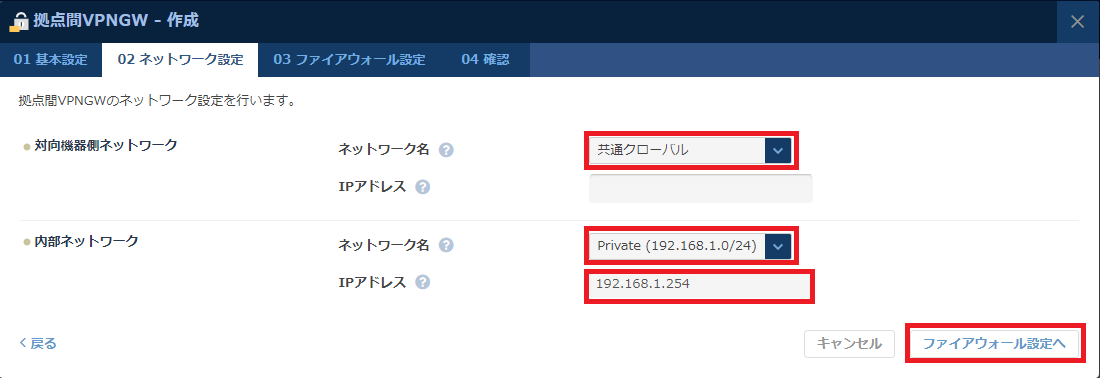Switch to the 01 基本設定 tab
The height and width of the screenshot is (378, 1100).
tap(51, 60)
